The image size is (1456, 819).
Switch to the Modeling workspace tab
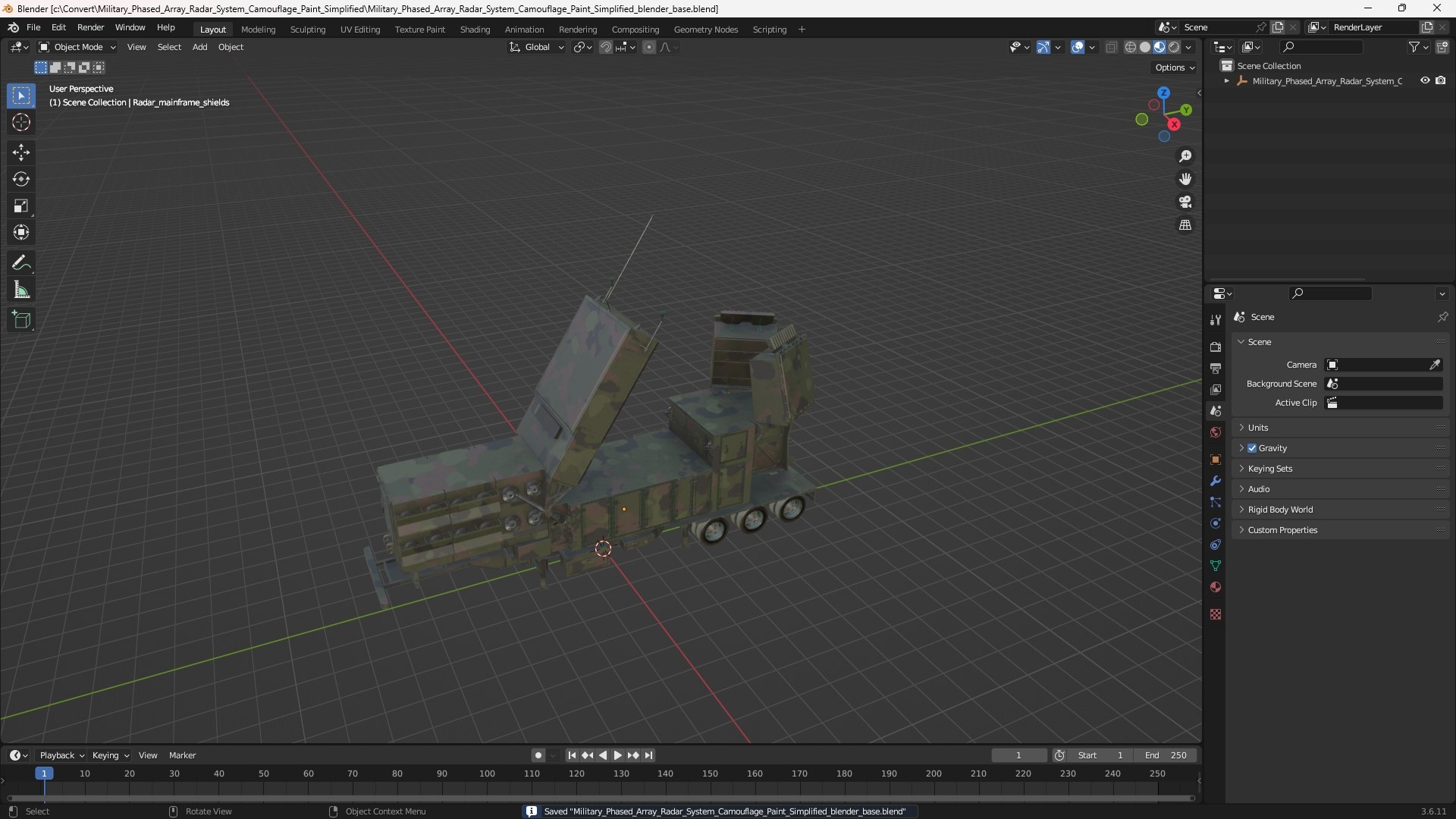258,30
